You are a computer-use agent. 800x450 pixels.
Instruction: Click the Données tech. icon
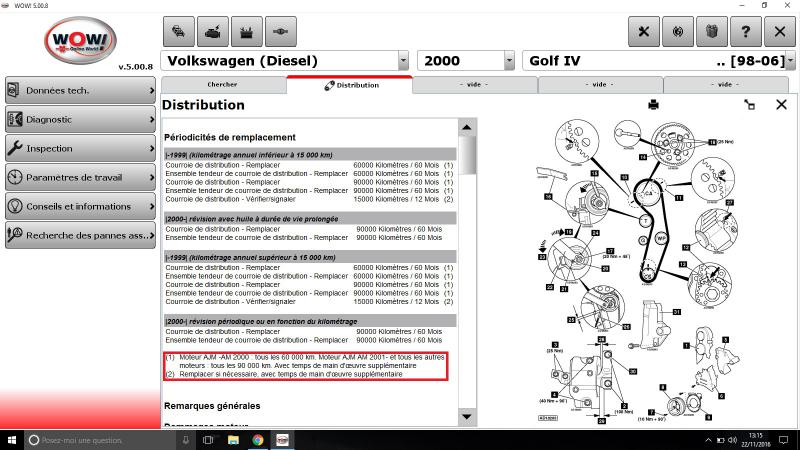click(x=14, y=90)
